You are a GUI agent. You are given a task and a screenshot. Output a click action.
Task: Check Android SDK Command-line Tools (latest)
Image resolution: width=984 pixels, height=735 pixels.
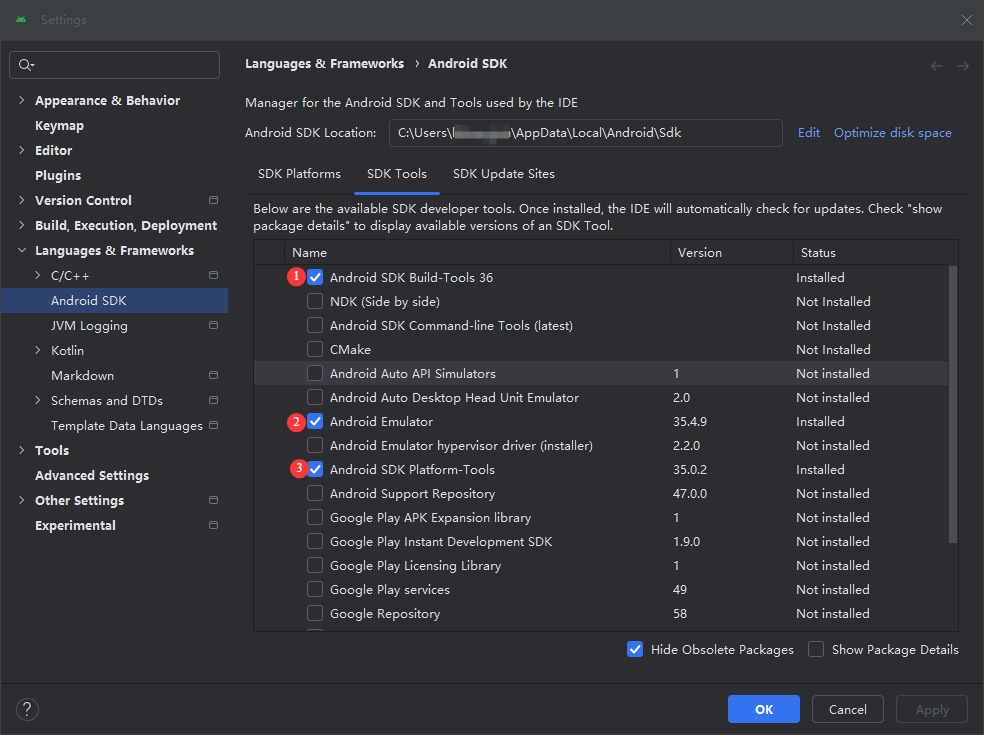[x=315, y=325]
